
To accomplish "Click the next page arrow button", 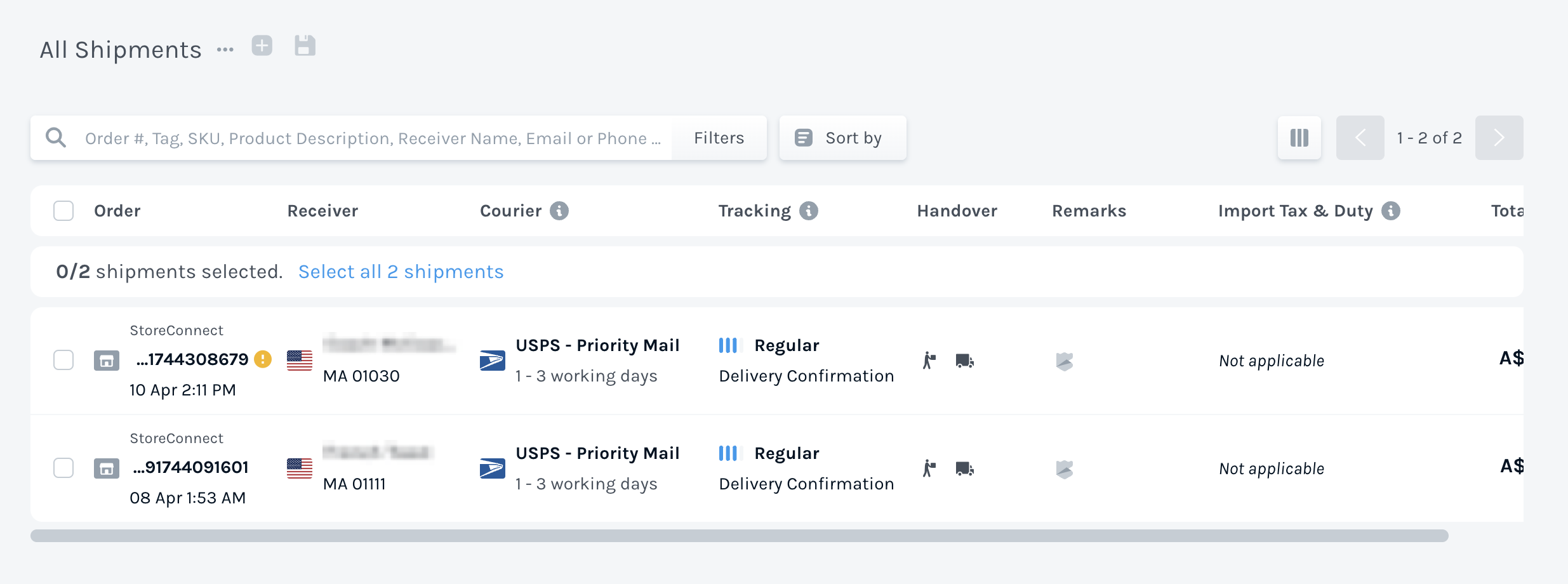I will click(1499, 137).
